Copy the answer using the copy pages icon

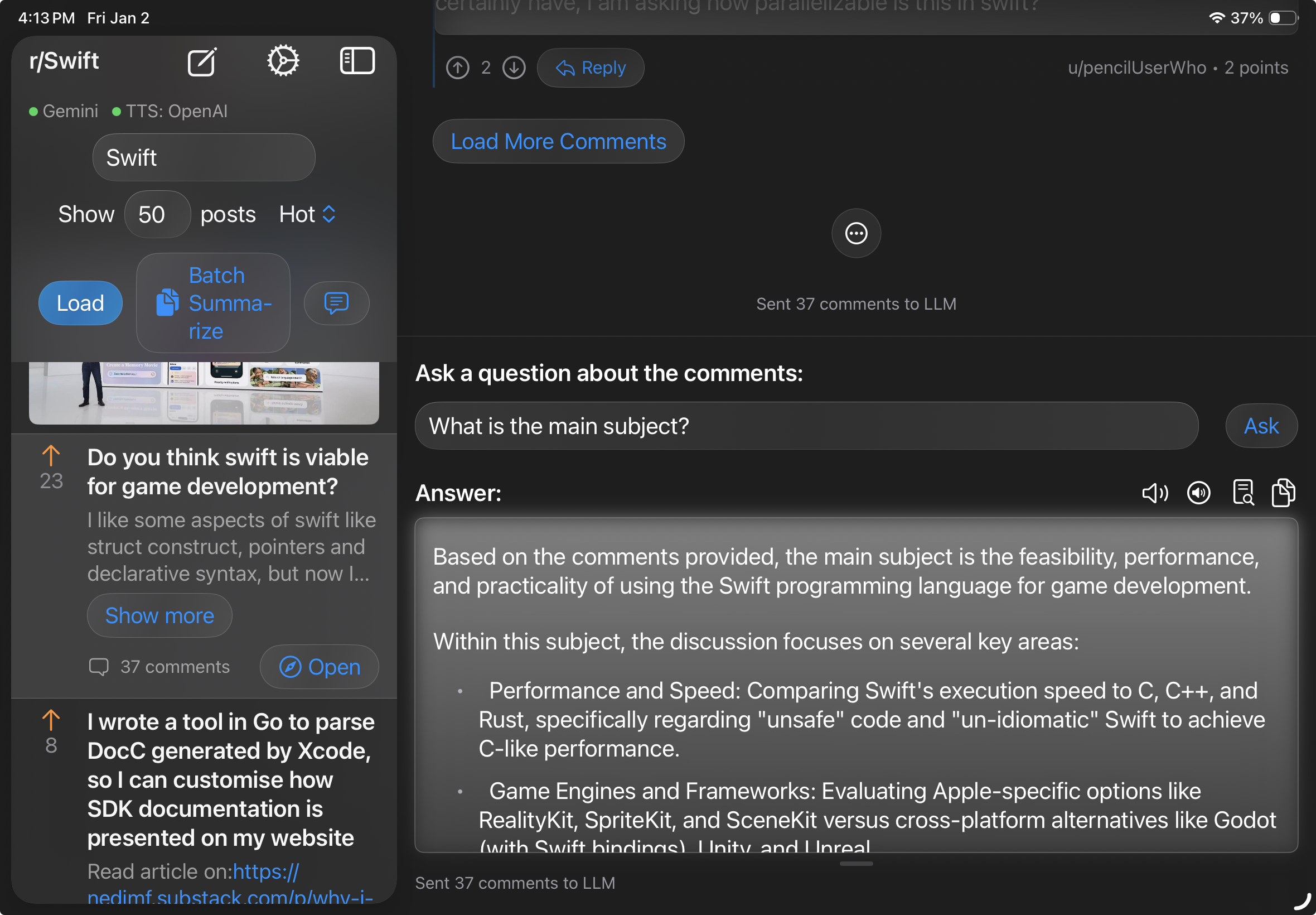tap(1283, 492)
